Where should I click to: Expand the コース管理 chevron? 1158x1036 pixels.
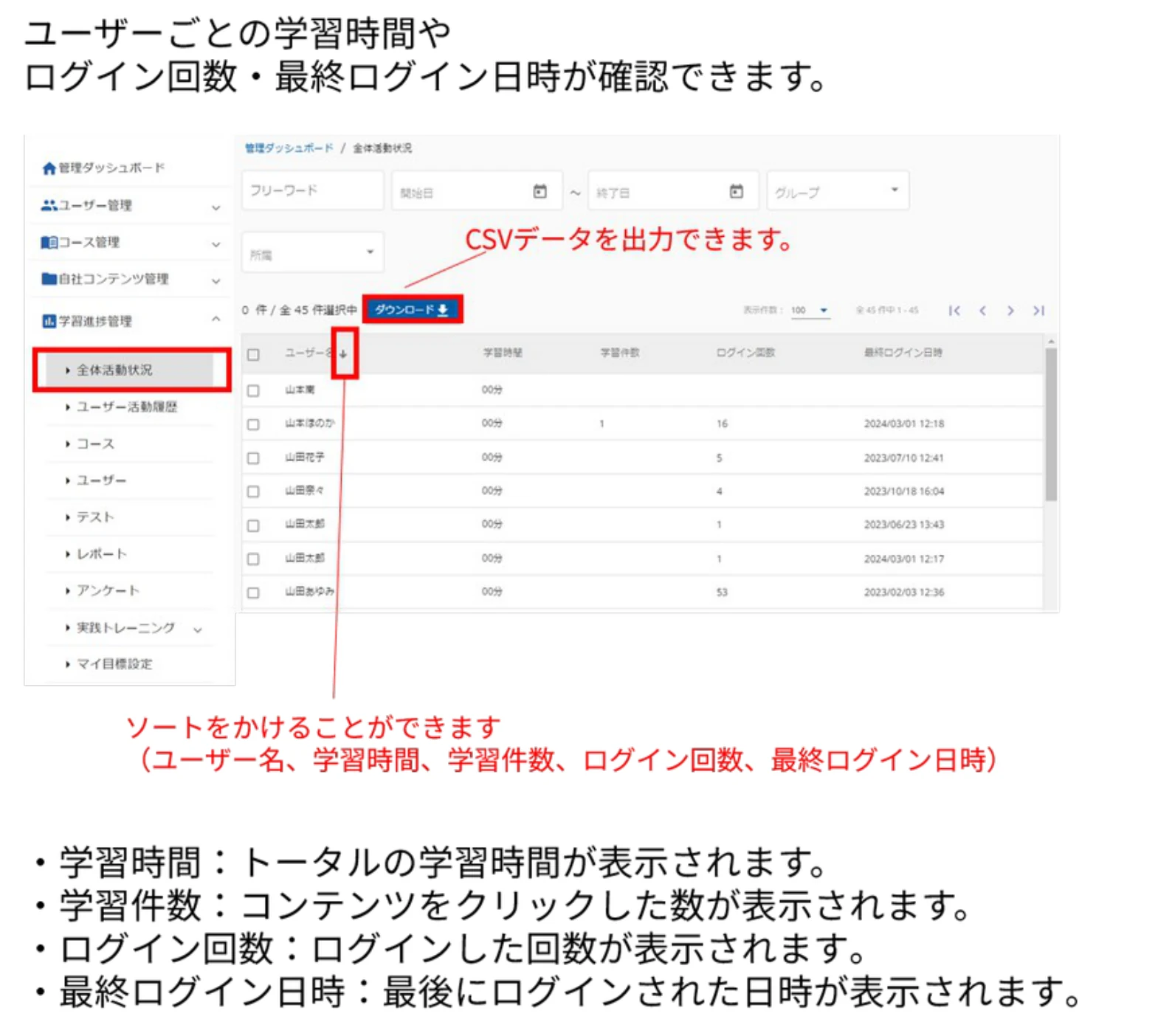pos(216,244)
